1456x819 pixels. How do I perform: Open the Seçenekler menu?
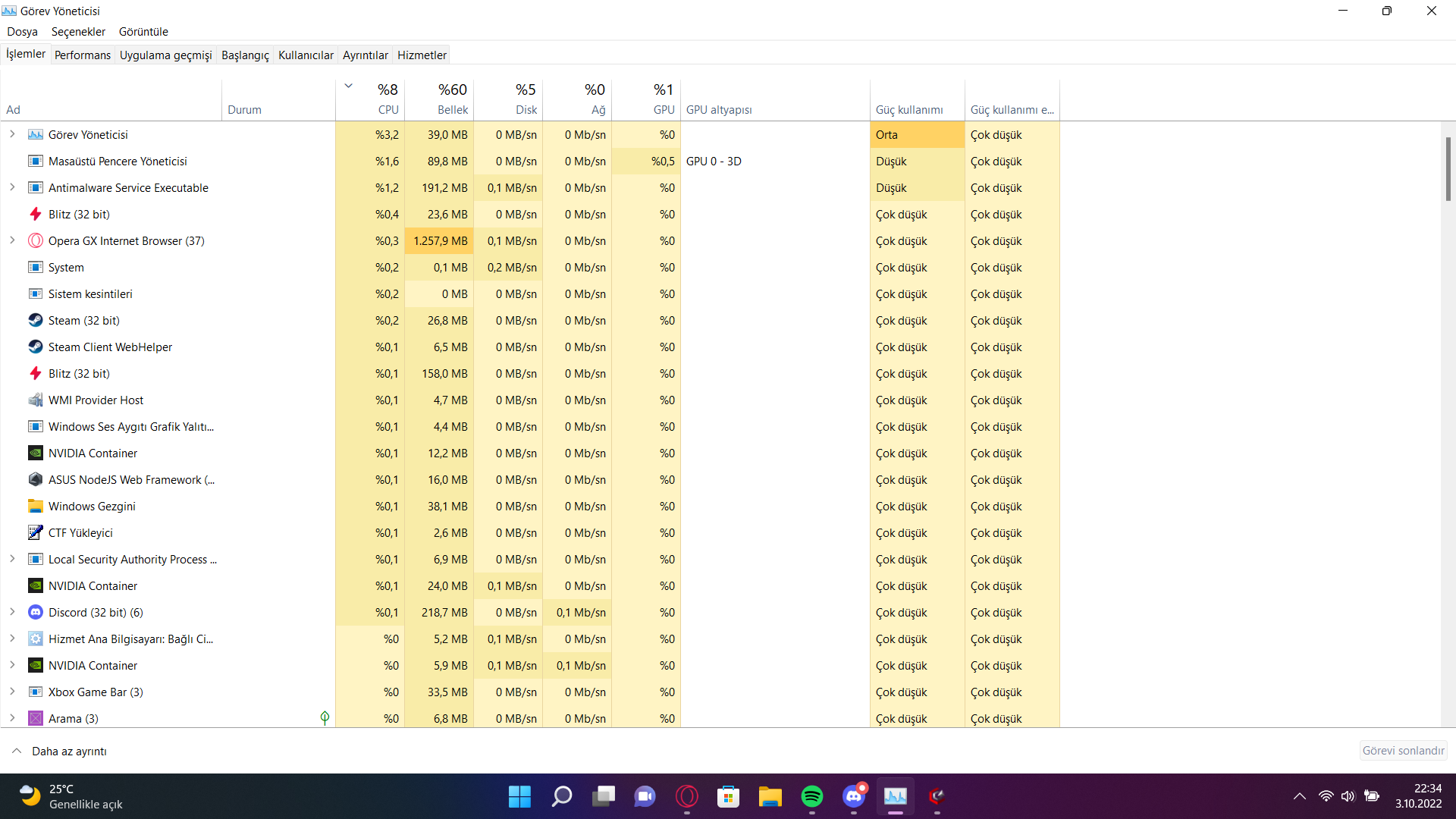(x=78, y=32)
